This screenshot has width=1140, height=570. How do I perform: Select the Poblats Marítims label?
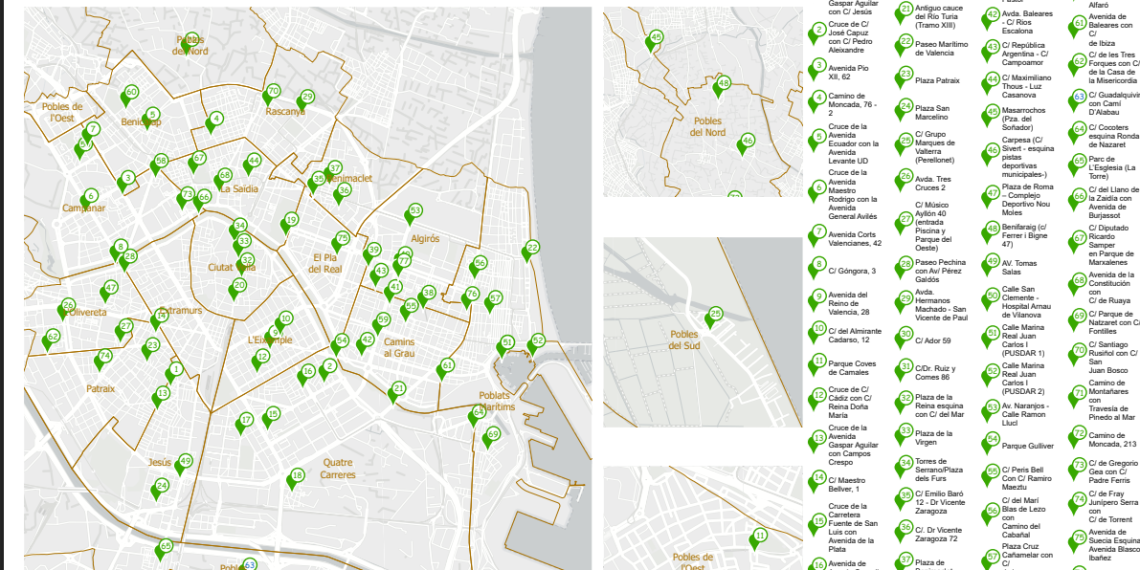click(x=497, y=401)
